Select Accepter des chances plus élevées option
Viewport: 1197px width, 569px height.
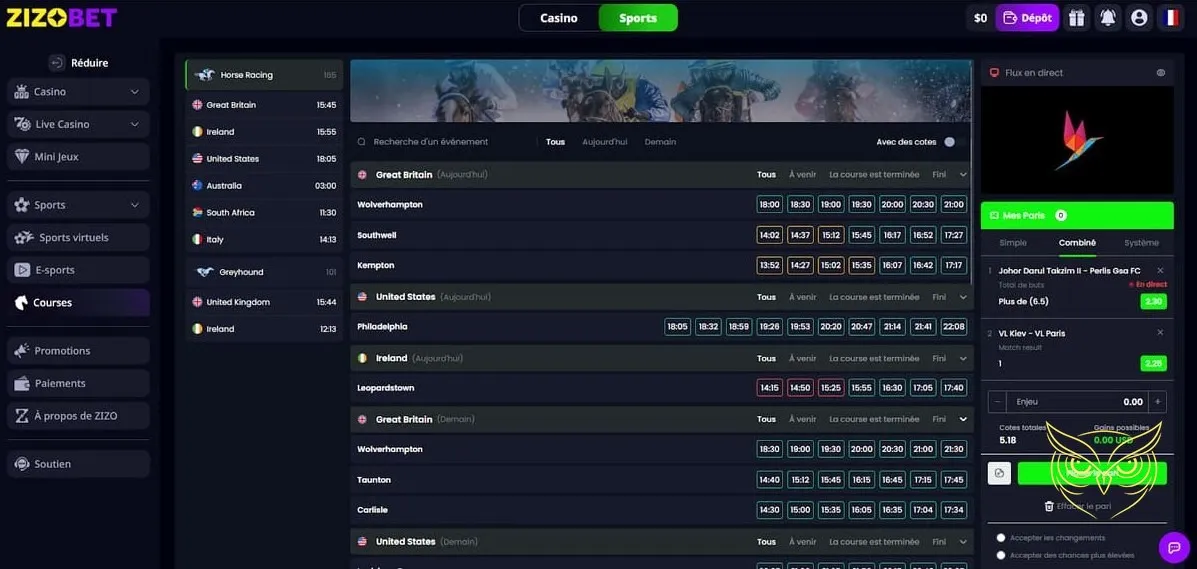click(x=1001, y=555)
